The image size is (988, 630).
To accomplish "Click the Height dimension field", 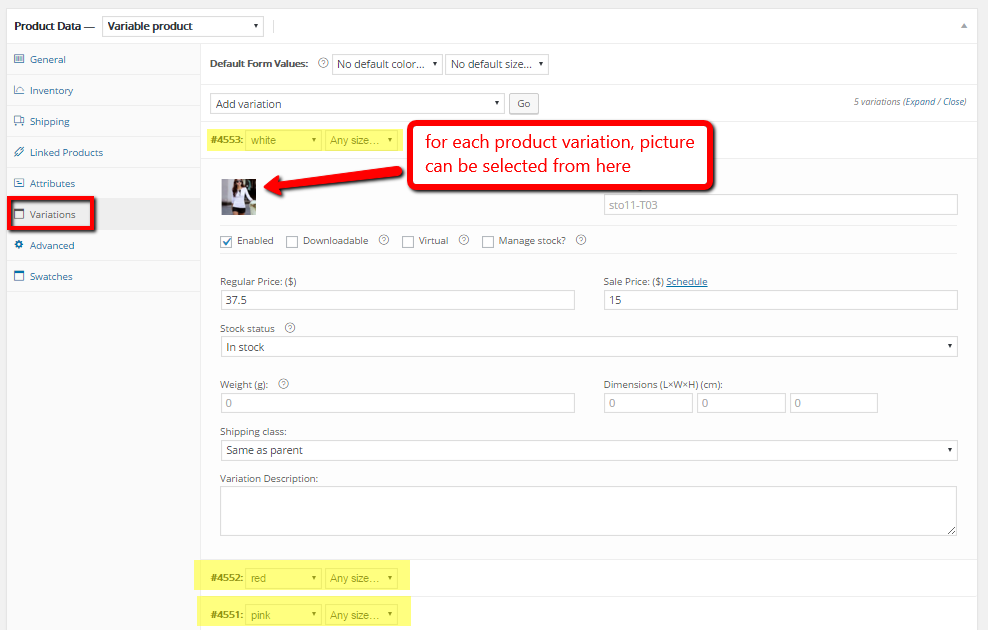I will 834,403.
